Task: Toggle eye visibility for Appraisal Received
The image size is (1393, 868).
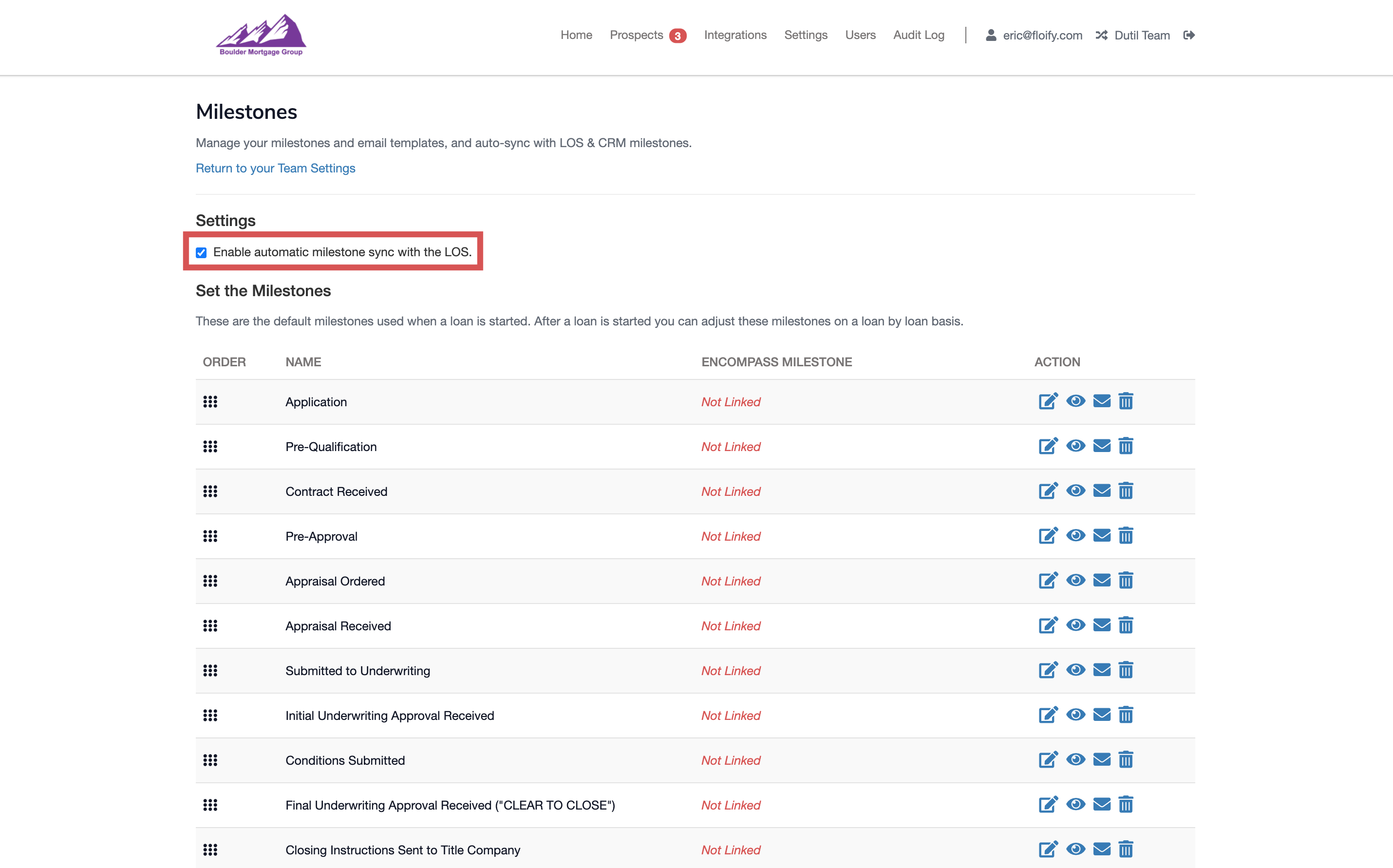Action: (x=1075, y=625)
